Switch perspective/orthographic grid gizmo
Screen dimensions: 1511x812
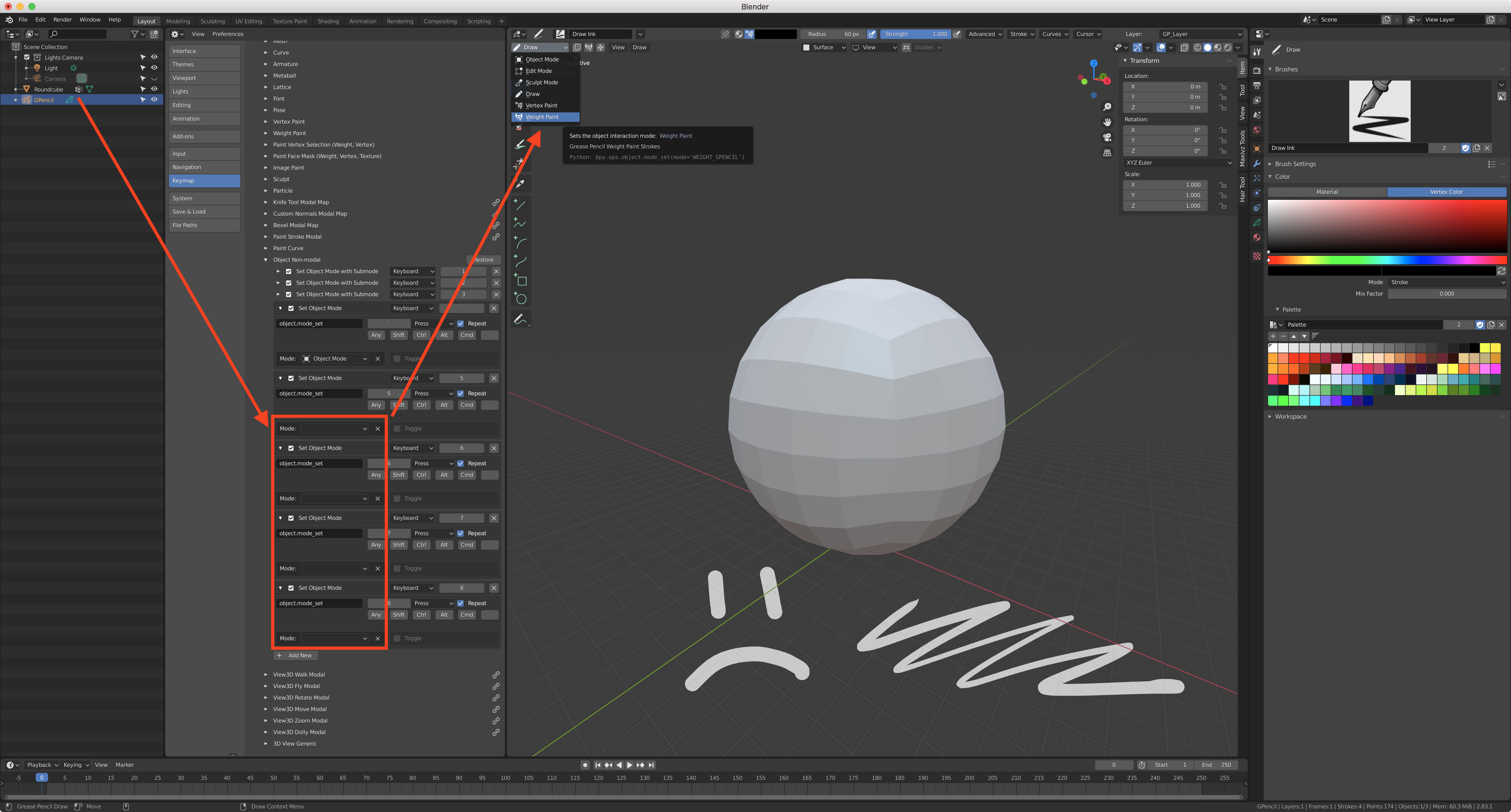1107,153
